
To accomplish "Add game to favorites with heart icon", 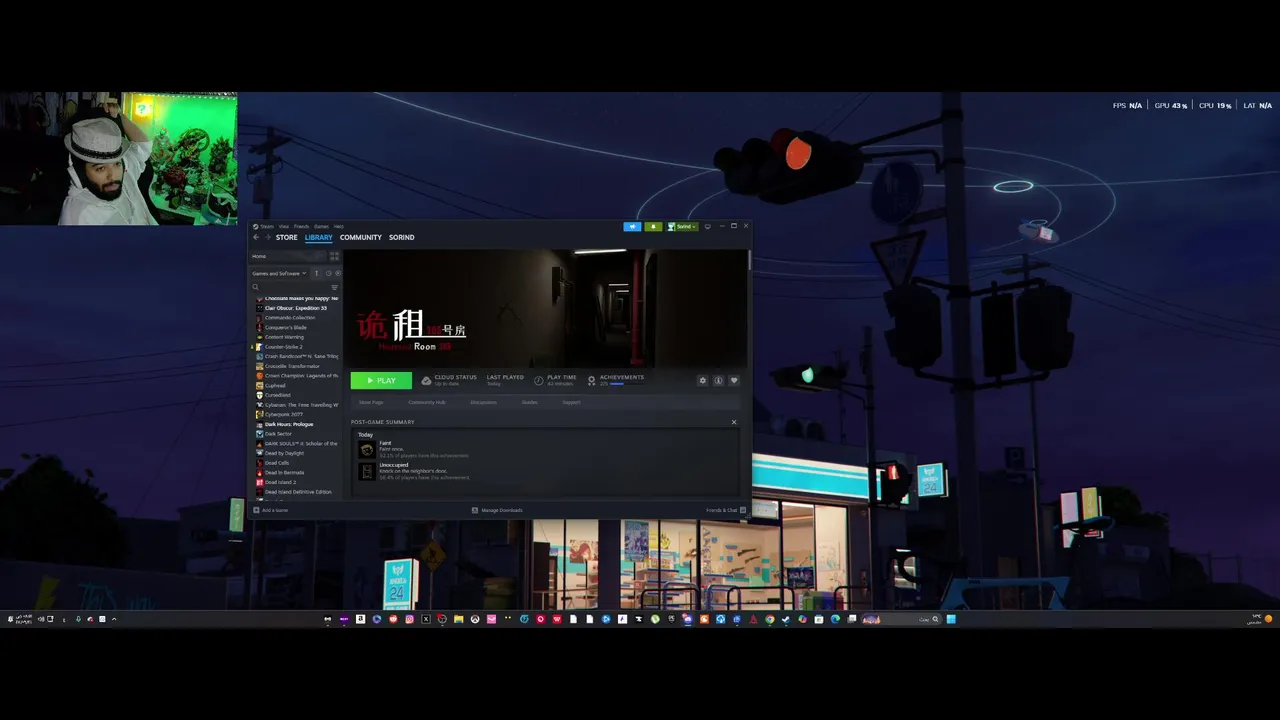I will pos(734,381).
